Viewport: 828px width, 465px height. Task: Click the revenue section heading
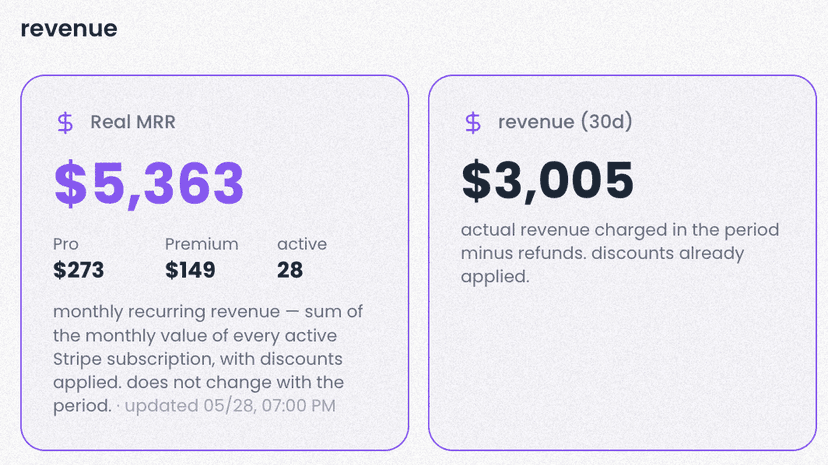69,29
